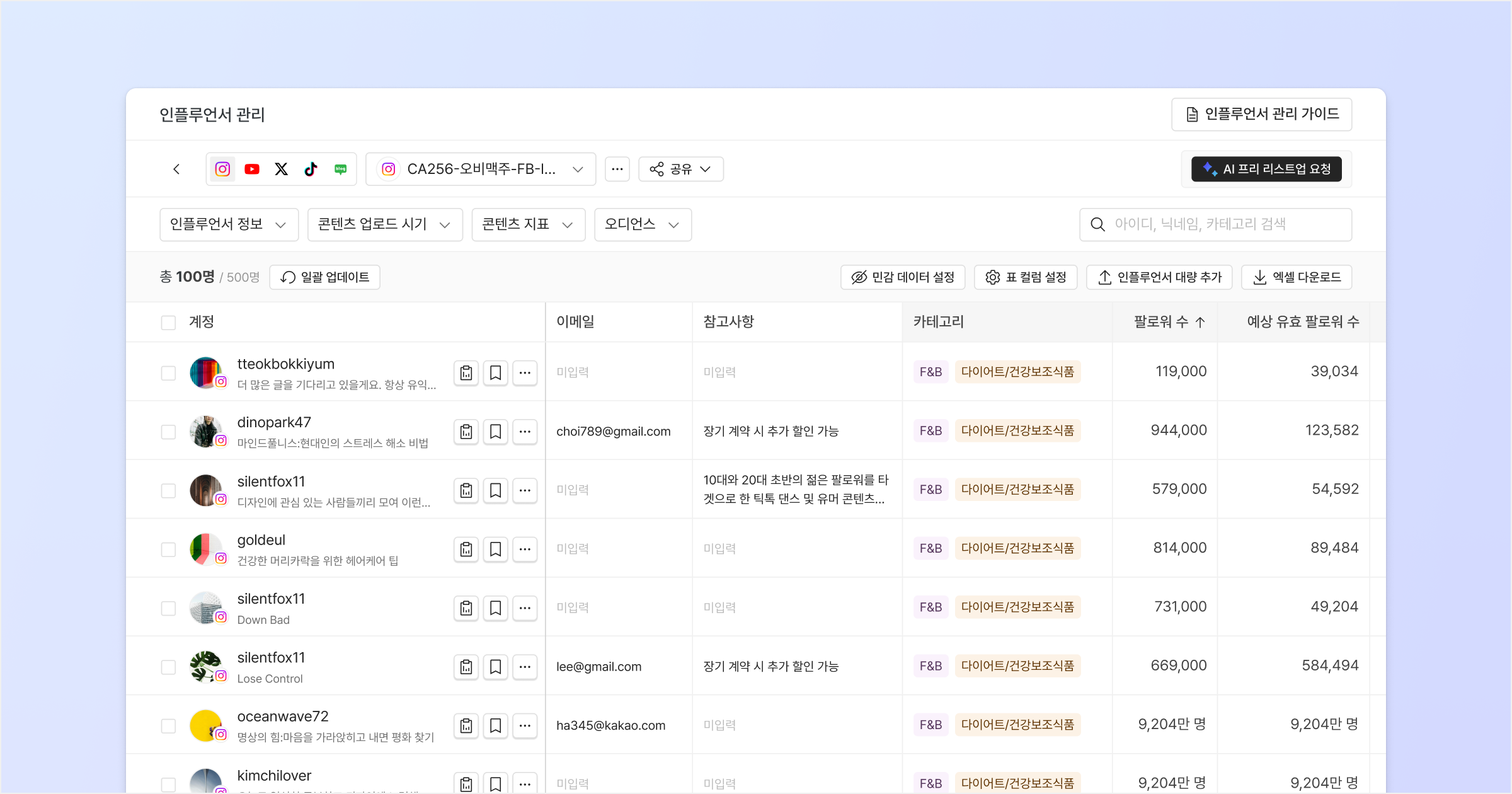Bookmark the tteokbokkiyum account
This screenshot has height=794, width=1512.
[496, 373]
